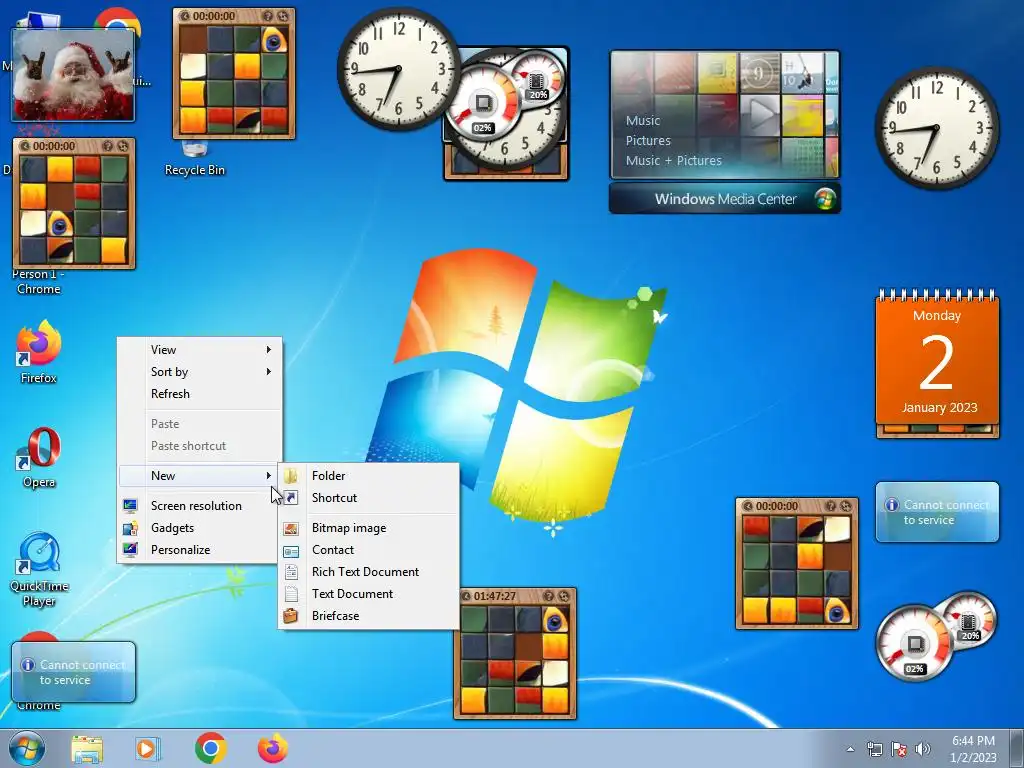Click the Monday 2 calendar gadget

click(x=937, y=358)
